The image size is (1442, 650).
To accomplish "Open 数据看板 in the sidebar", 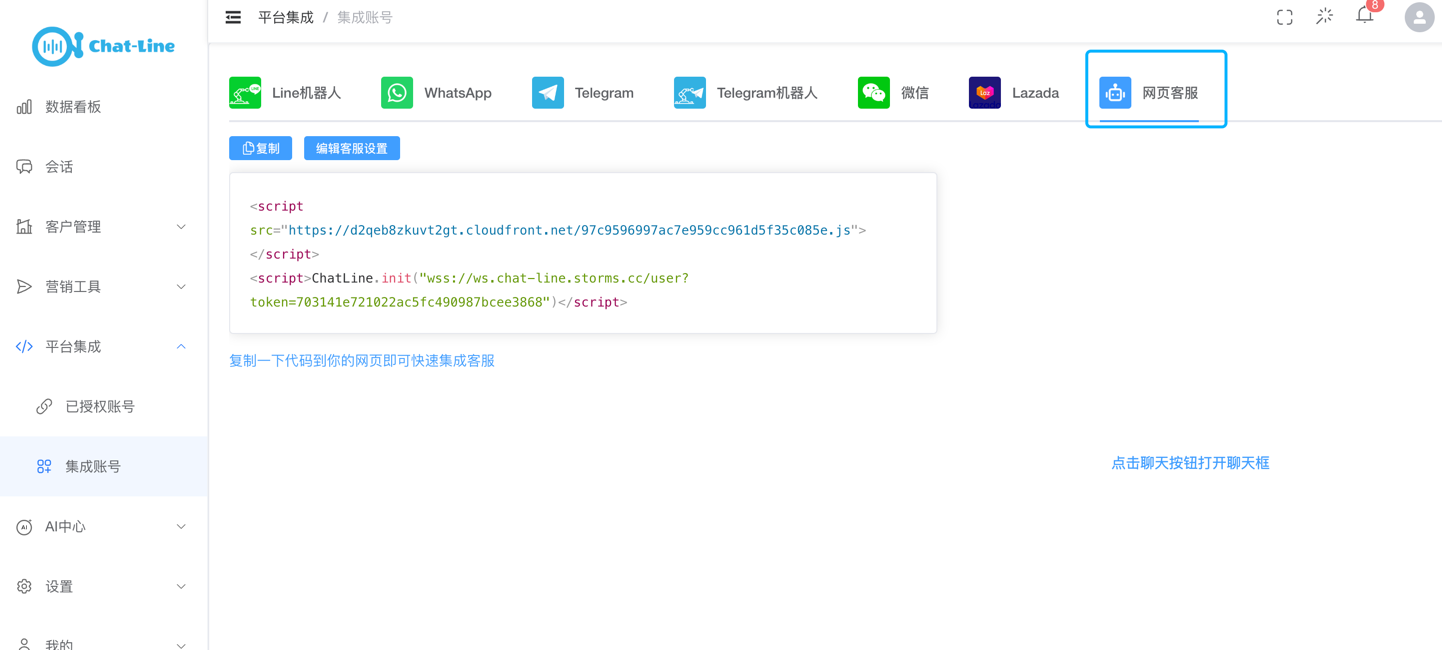I will [x=104, y=107].
